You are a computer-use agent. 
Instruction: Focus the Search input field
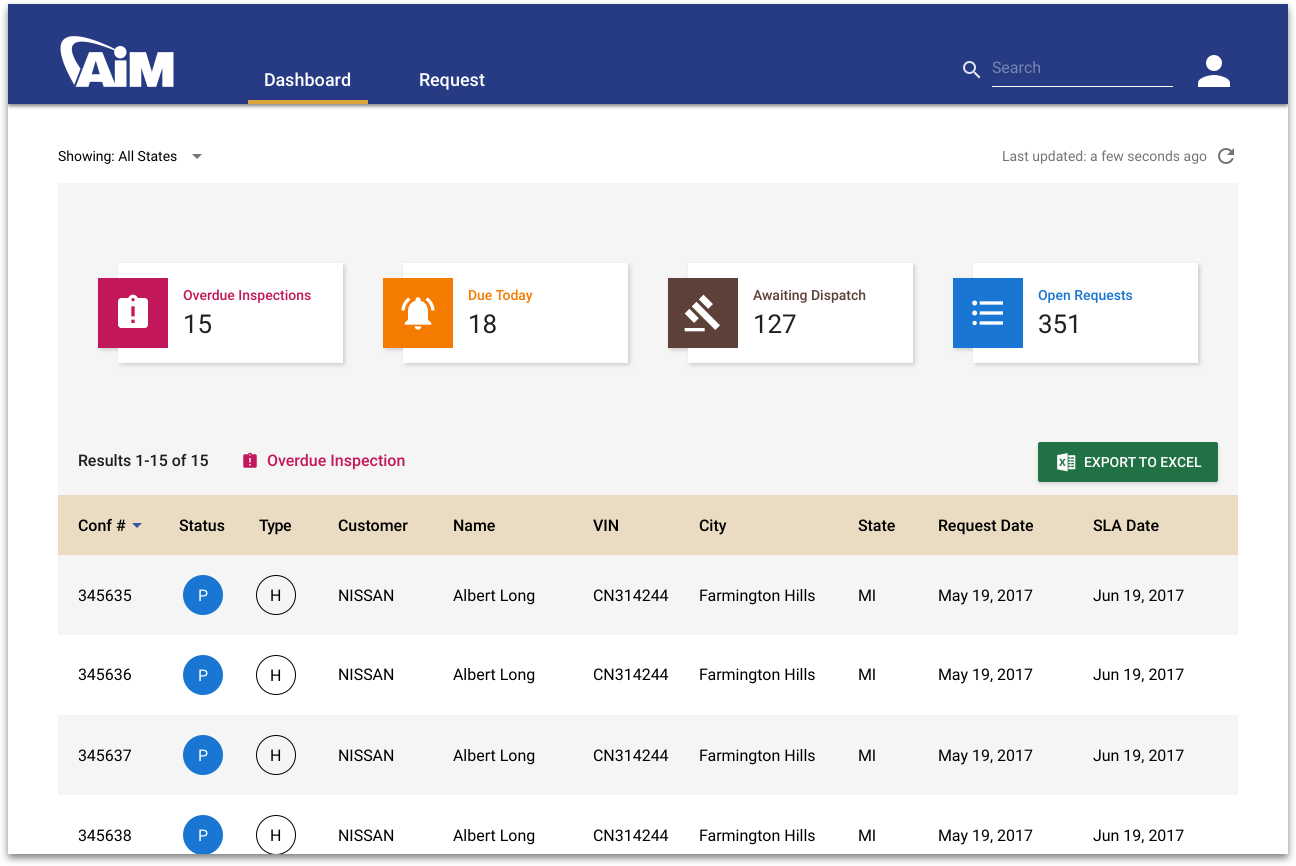(x=1081, y=68)
